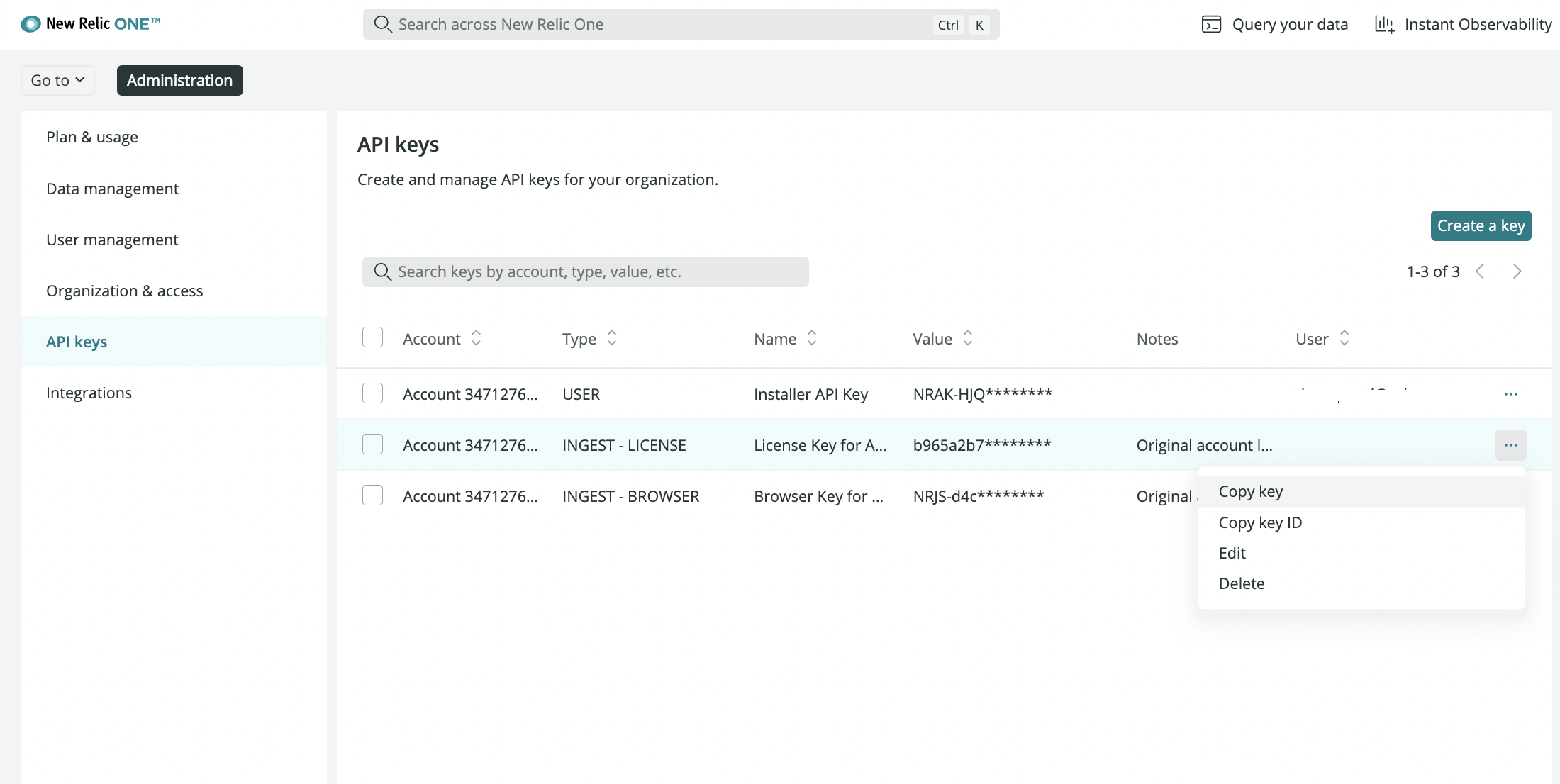Select Copy key from context menu
Viewport: 1560px width, 784px height.
click(x=1361, y=491)
